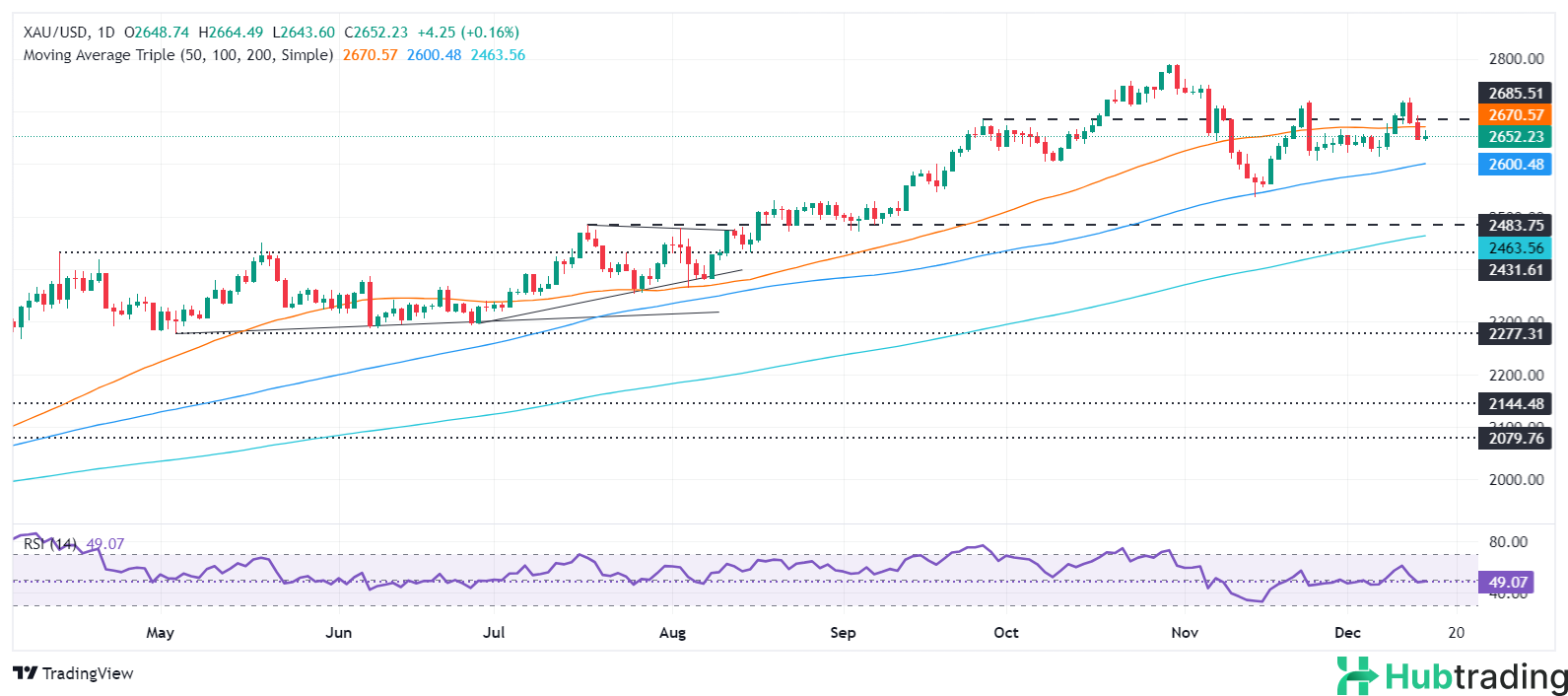Open the RSI (14) indicator legend
The image size is (1568, 696).
coord(49,544)
